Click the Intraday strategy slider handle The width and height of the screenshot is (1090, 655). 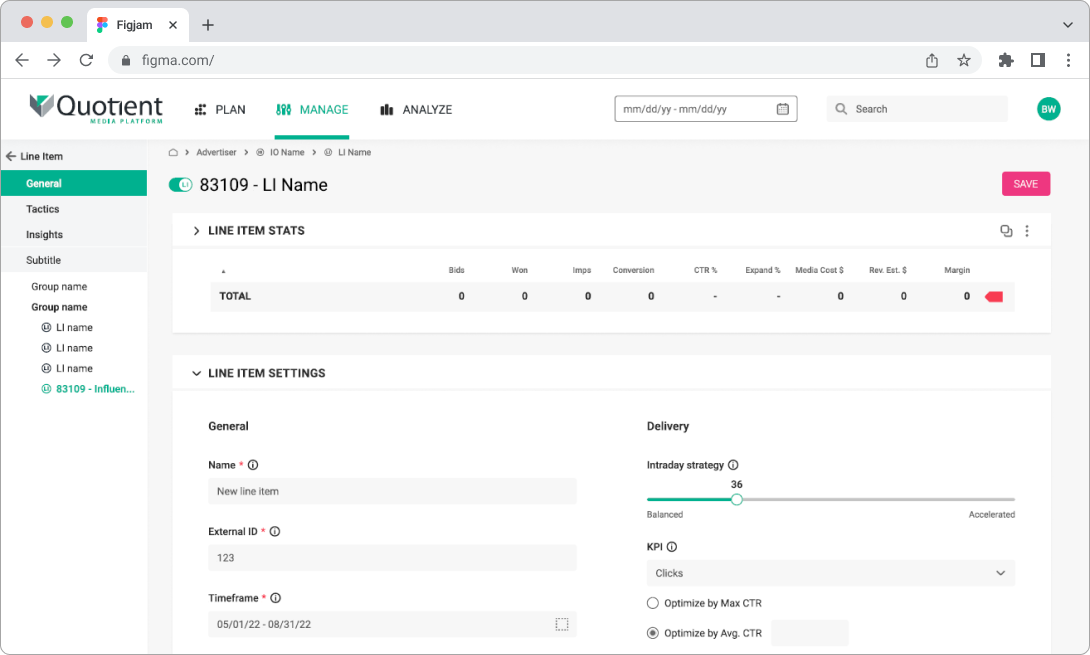737,499
